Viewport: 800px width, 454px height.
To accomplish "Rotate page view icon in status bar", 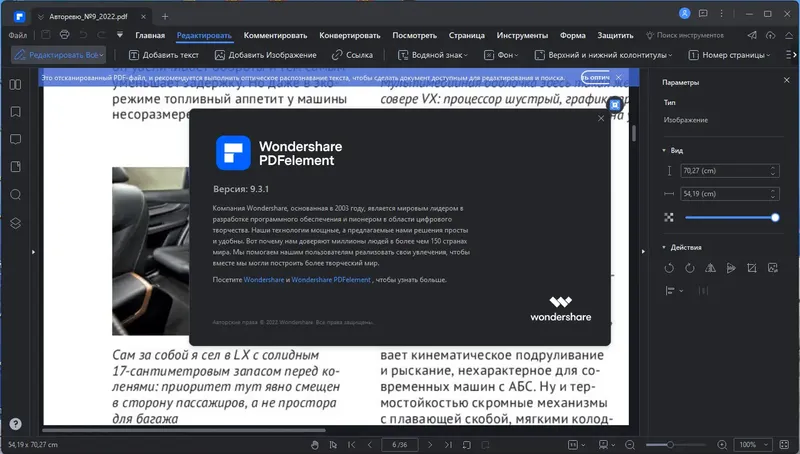I will click(x=467, y=445).
